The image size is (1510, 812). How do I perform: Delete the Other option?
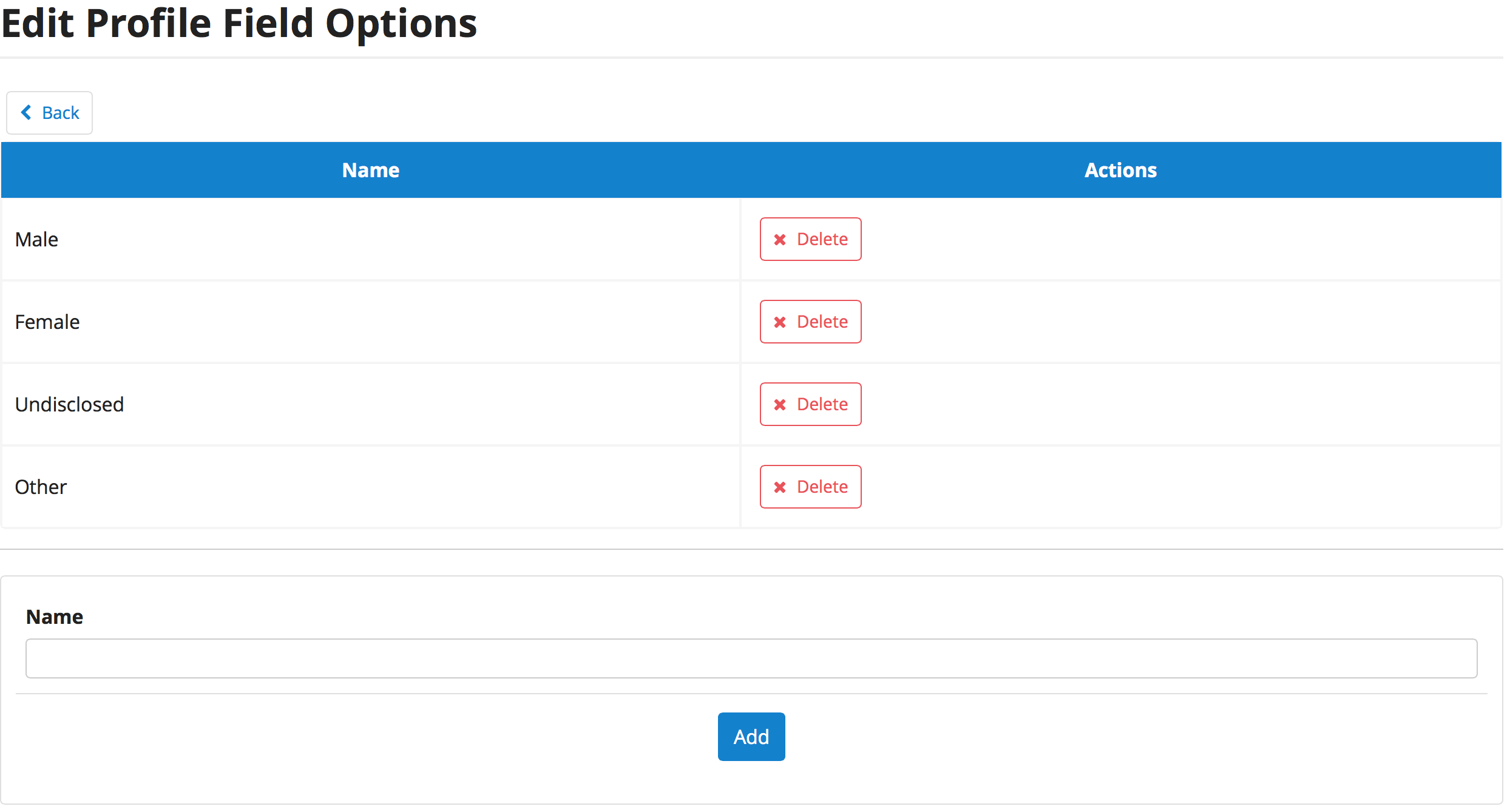pos(810,487)
